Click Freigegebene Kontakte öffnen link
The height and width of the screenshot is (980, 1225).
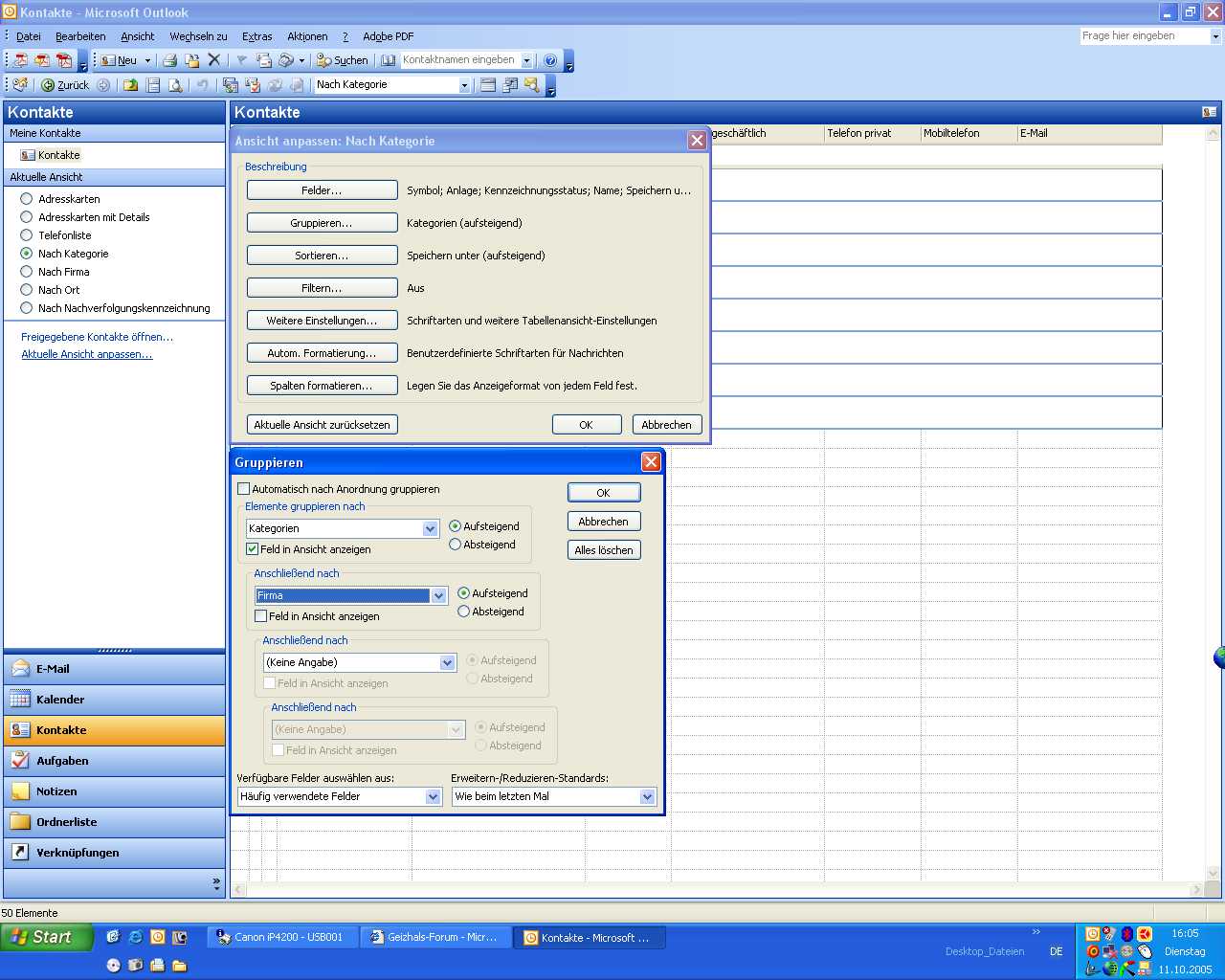pos(98,337)
